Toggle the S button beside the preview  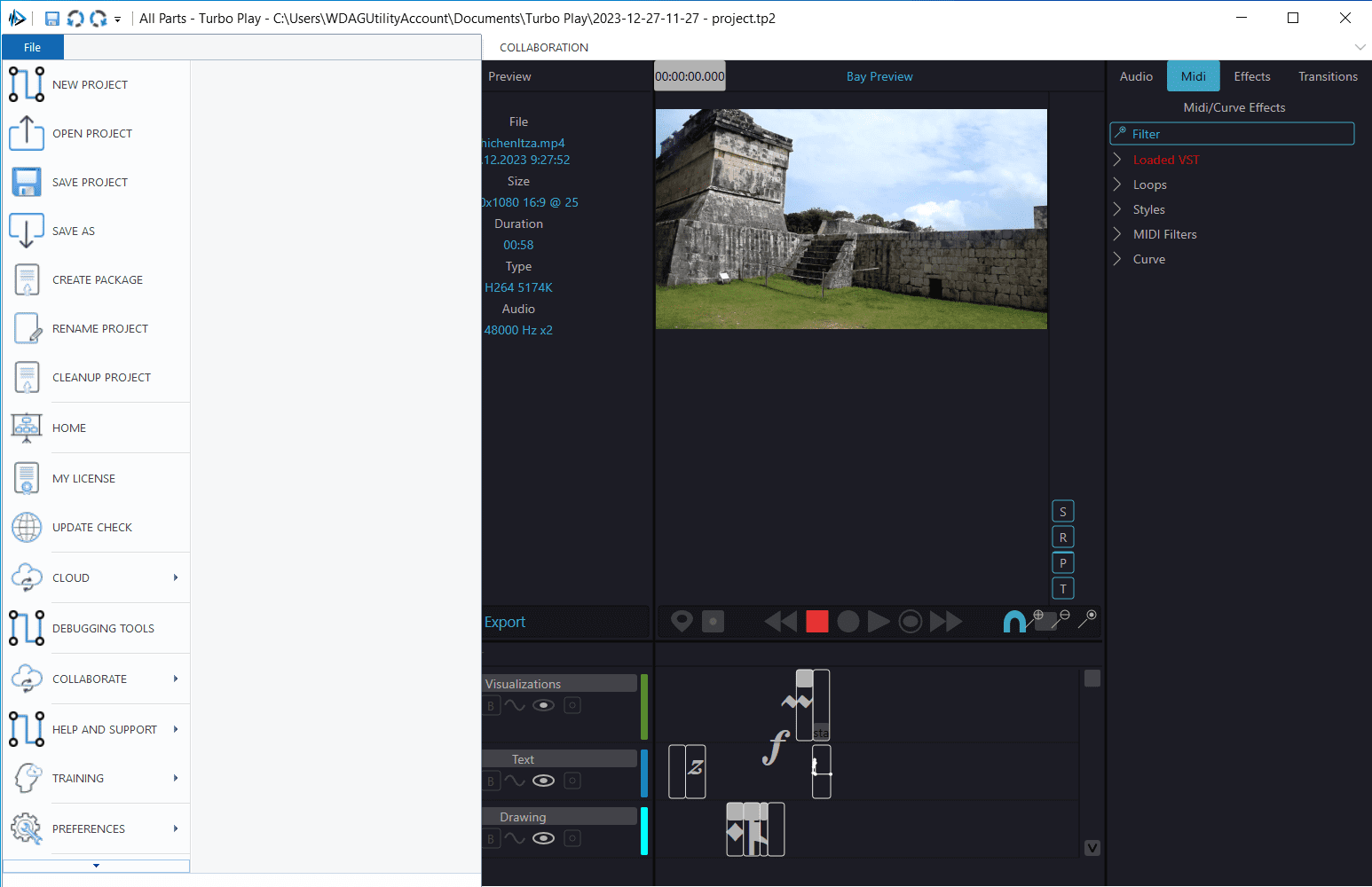(1063, 512)
